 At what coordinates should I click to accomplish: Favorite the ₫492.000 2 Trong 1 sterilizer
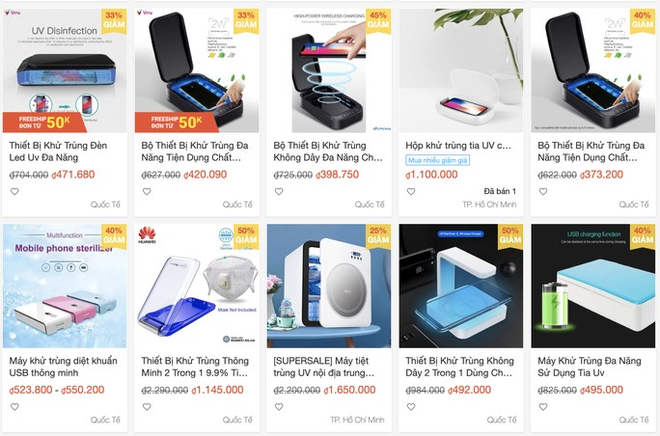click(x=411, y=407)
